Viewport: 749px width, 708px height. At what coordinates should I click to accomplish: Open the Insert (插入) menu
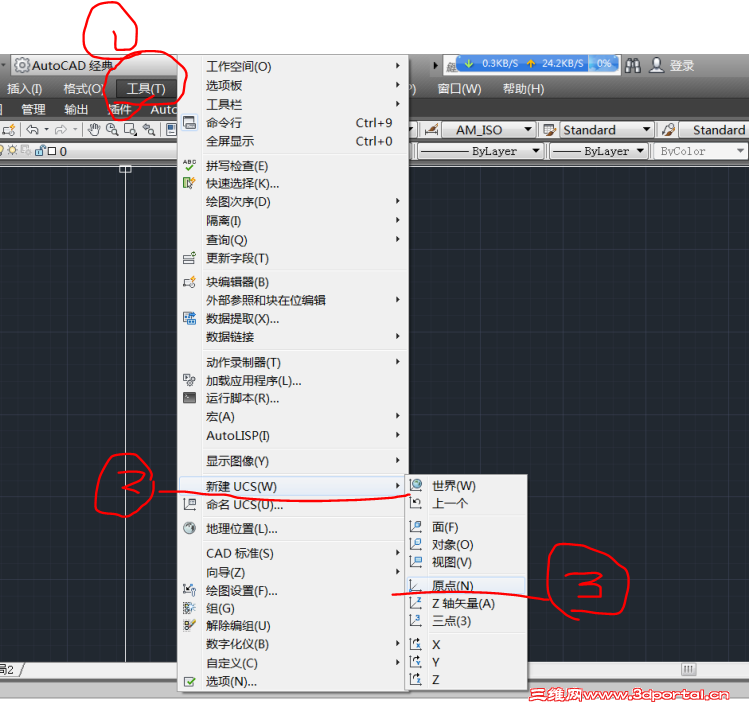click(x=24, y=89)
